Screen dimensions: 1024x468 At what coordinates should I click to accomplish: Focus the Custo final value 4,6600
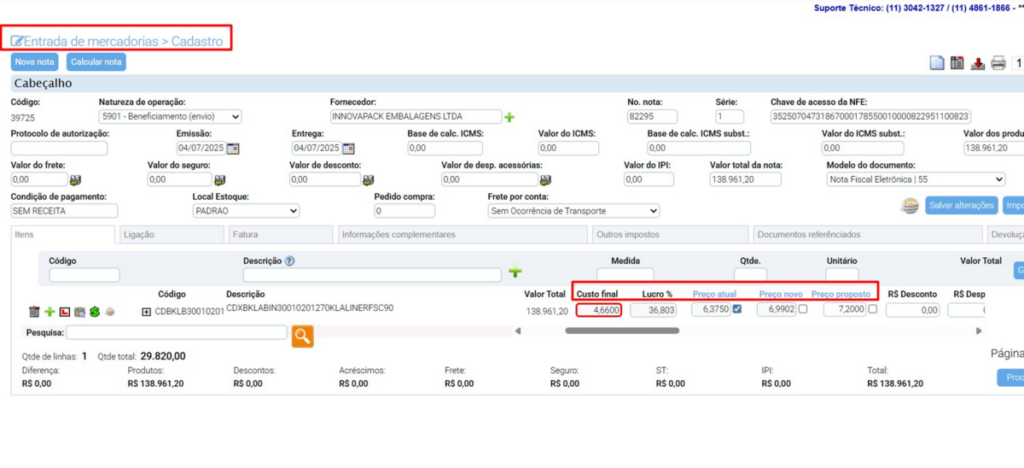pyautogui.click(x=599, y=311)
